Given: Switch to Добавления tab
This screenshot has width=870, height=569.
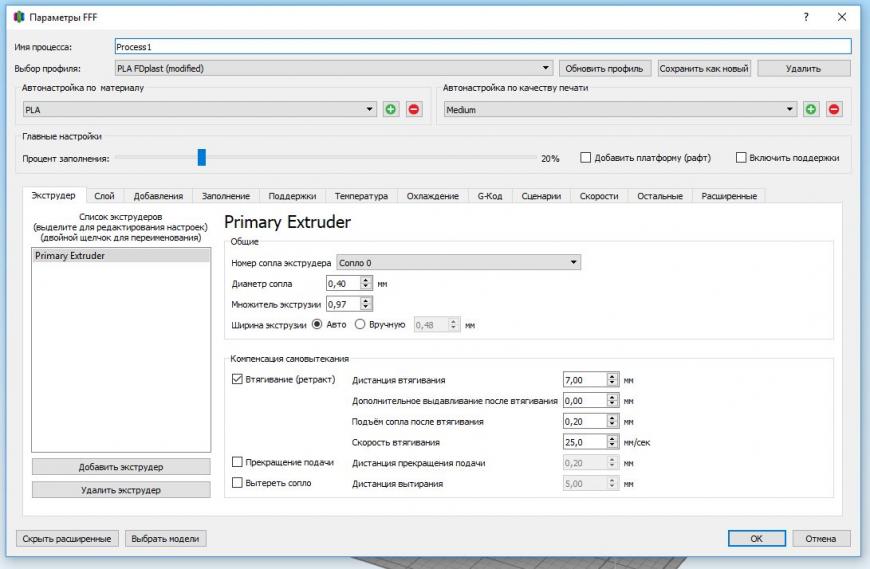Looking at the screenshot, I should point(158,196).
